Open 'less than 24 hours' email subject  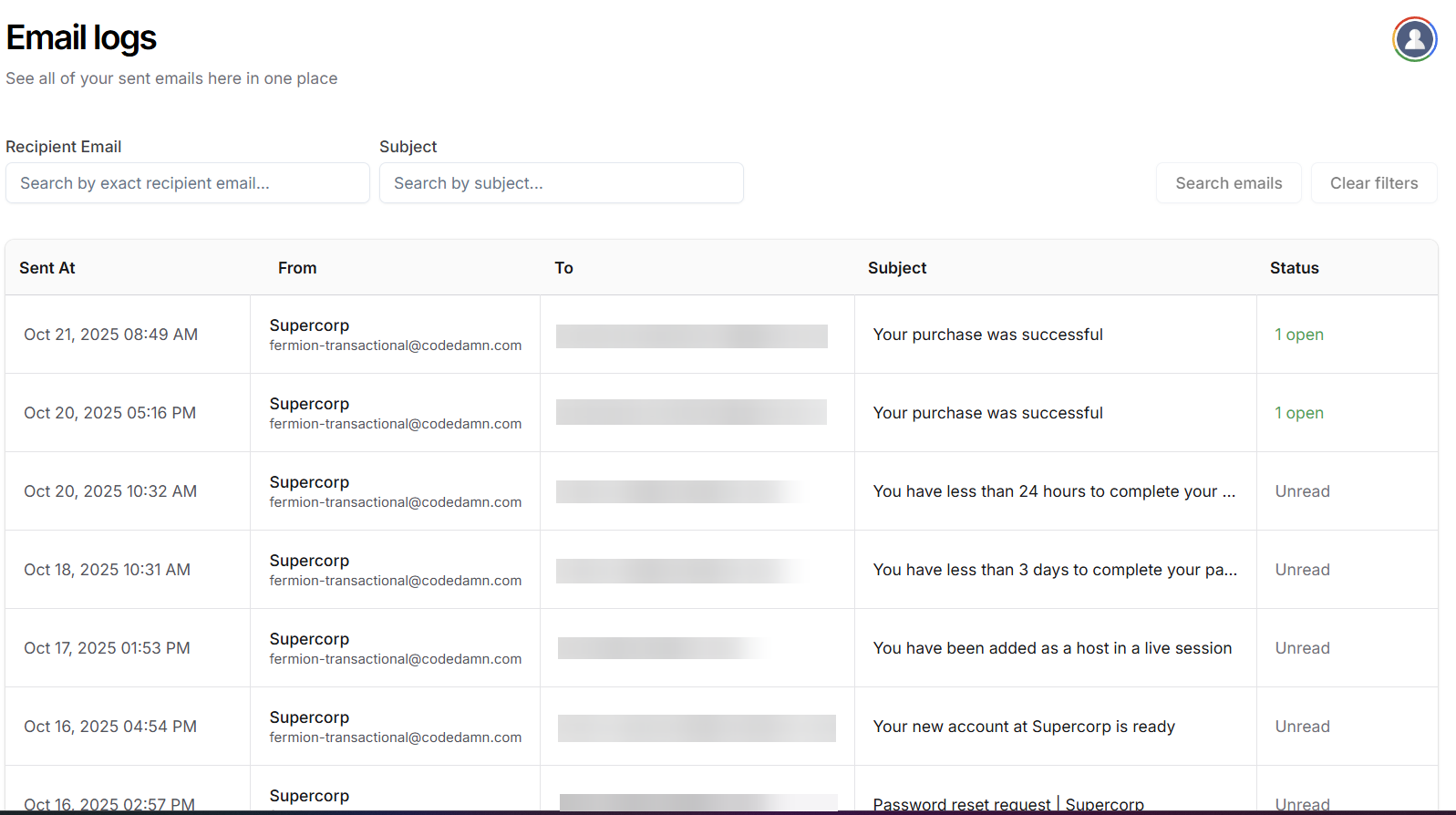(x=1054, y=491)
